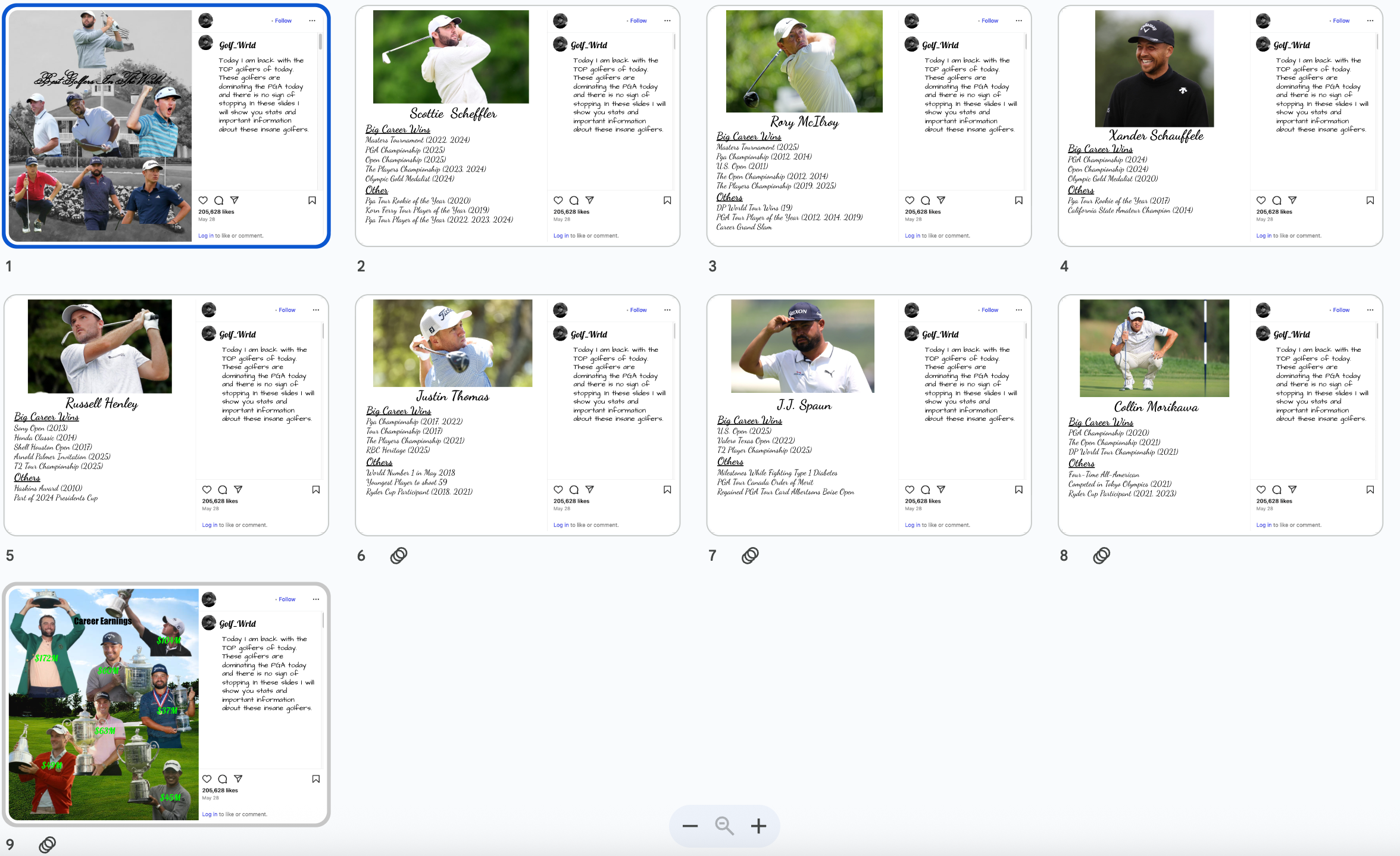Viewport: 1400px width, 856px height.
Task: Click heart like icon on Scottie Scheffler slide
Action: (x=558, y=201)
